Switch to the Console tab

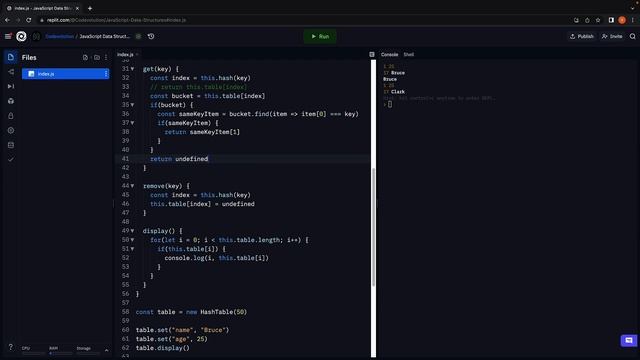click(389, 54)
